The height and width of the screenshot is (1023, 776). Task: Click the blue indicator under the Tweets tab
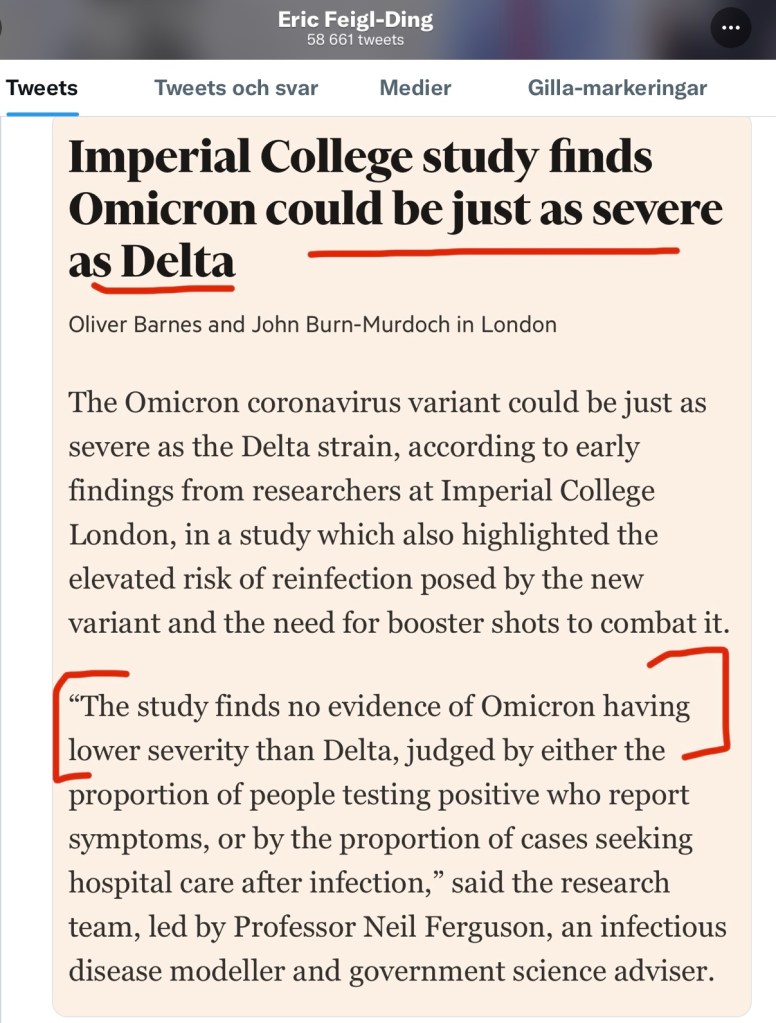(x=42, y=113)
